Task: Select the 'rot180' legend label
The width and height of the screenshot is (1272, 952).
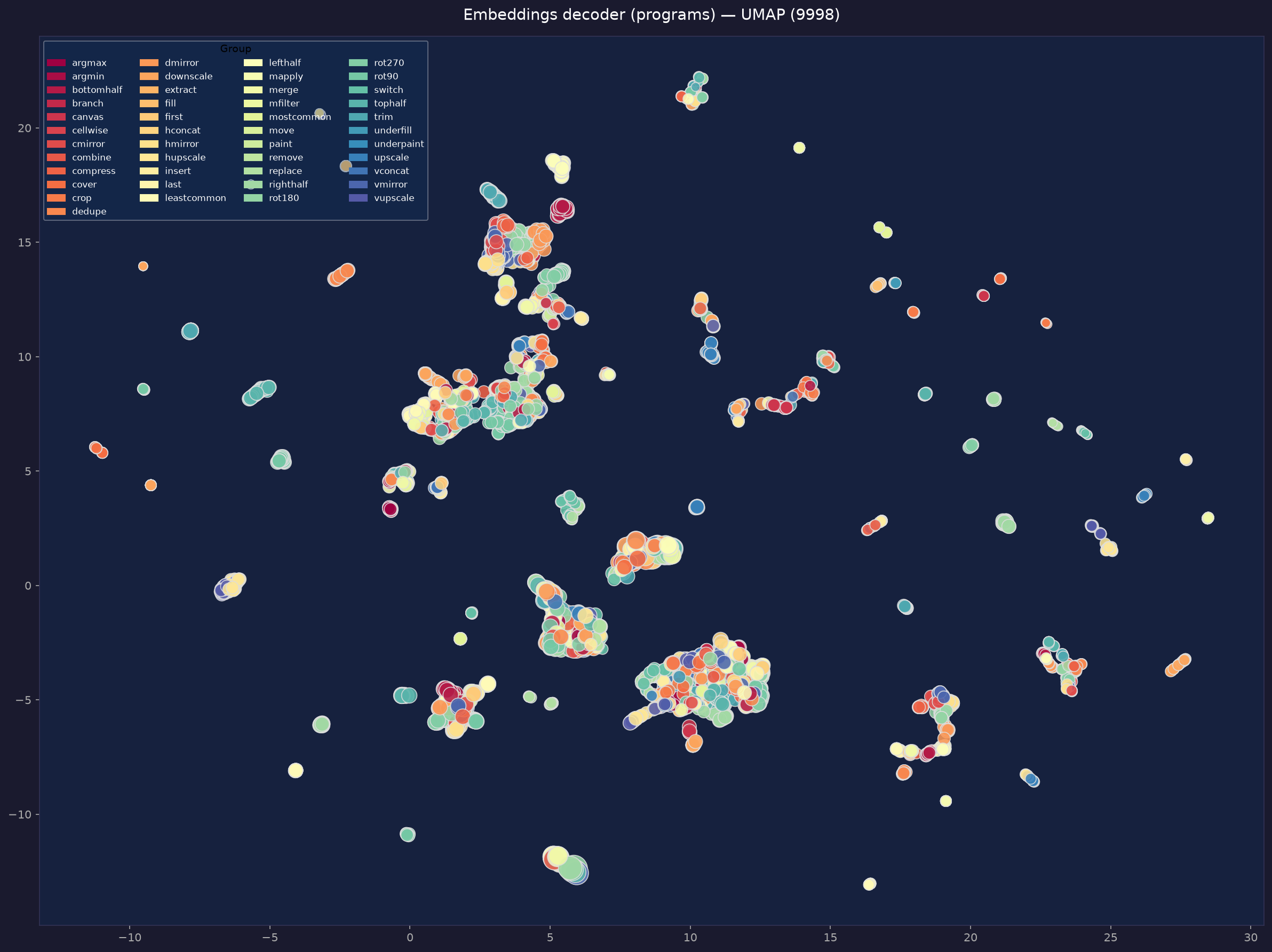Action: 284,198
